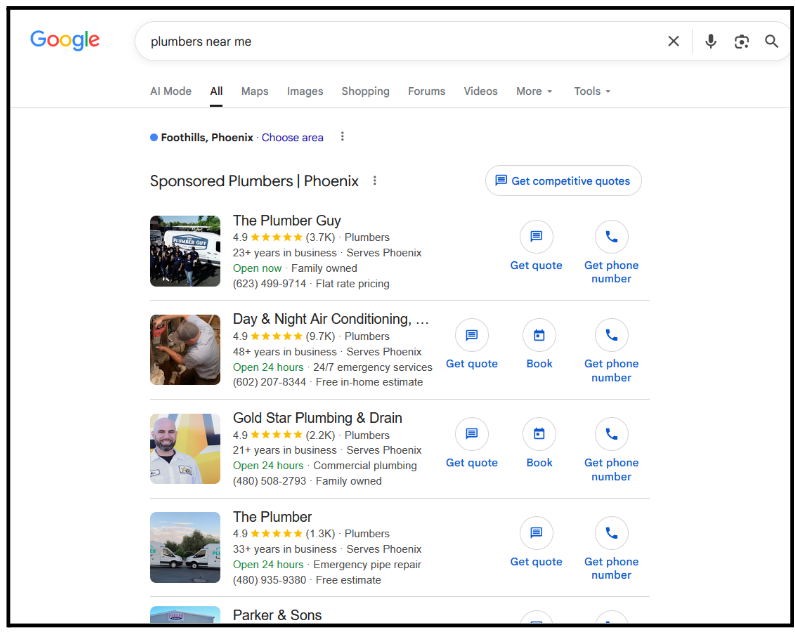The image size is (795, 632).
Task: Click Sponsored Plumbers | Phoenix heading
Action: [x=254, y=181]
